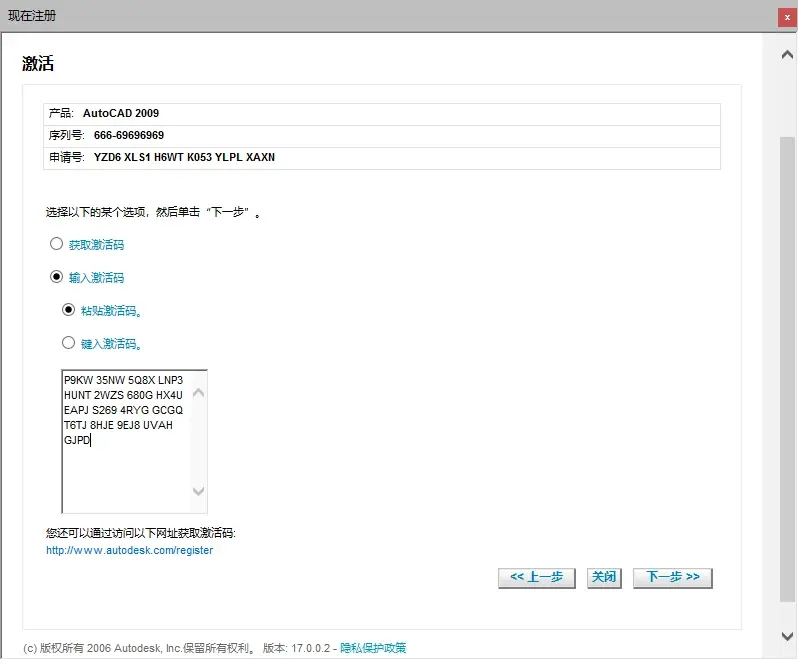
Task: Click the code line T6TJ 8HJE 9EJ8 UVAH
Action: point(118,425)
